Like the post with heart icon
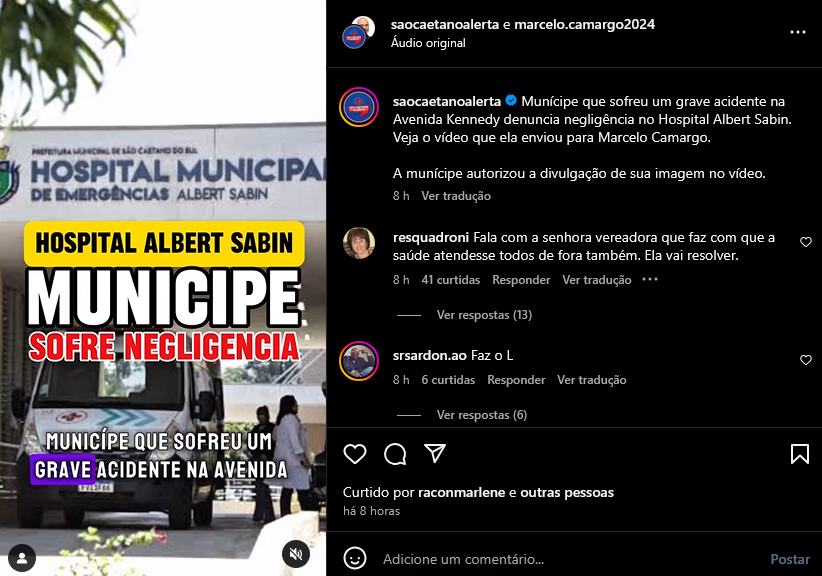Screen dimensions: 822x576 (355, 454)
